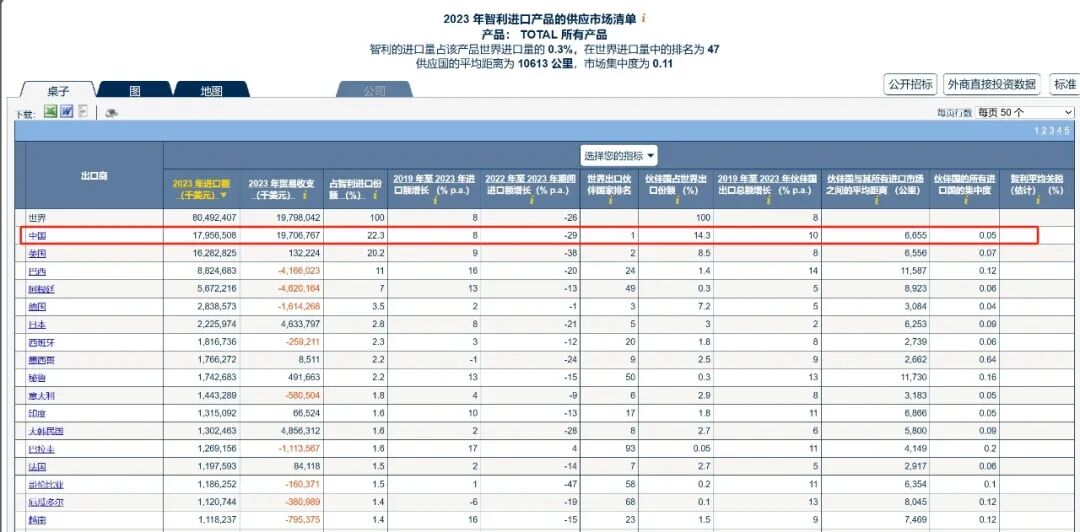Open the 印度 exporter link
Viewport: 1080px width, 532px height.
click(x=37, y=413)
